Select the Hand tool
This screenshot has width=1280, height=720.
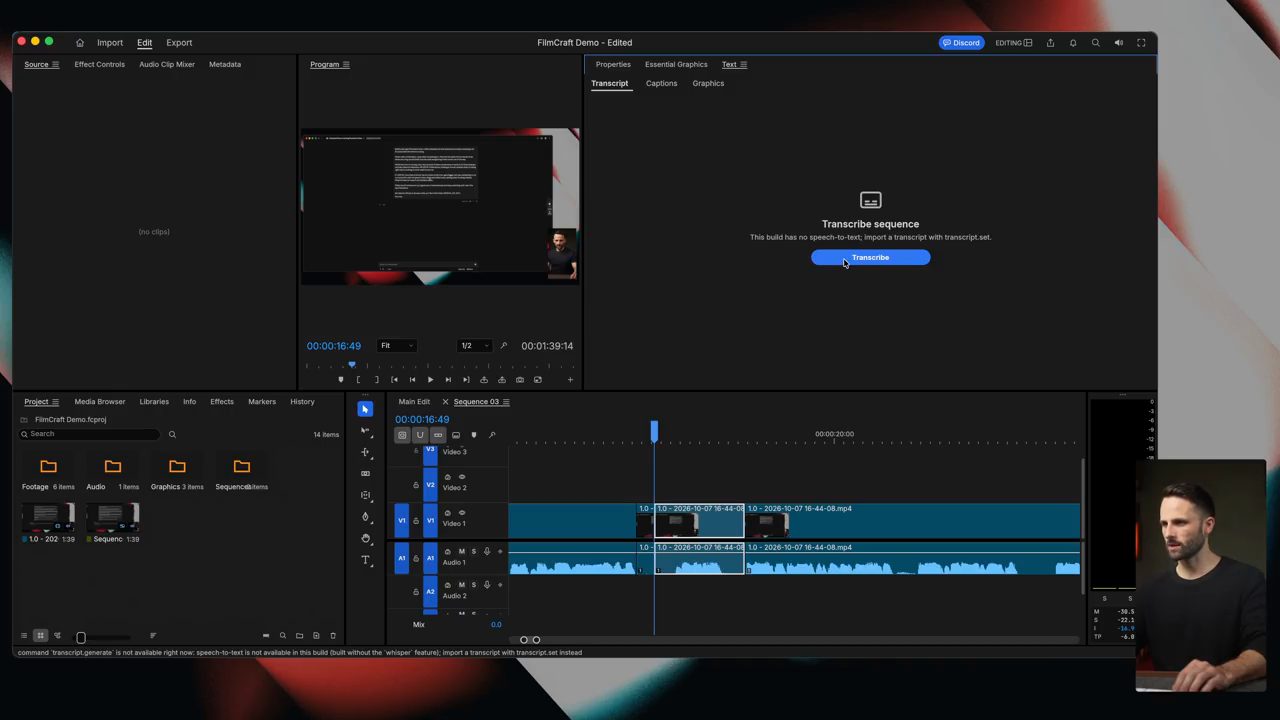coord(365,538)
